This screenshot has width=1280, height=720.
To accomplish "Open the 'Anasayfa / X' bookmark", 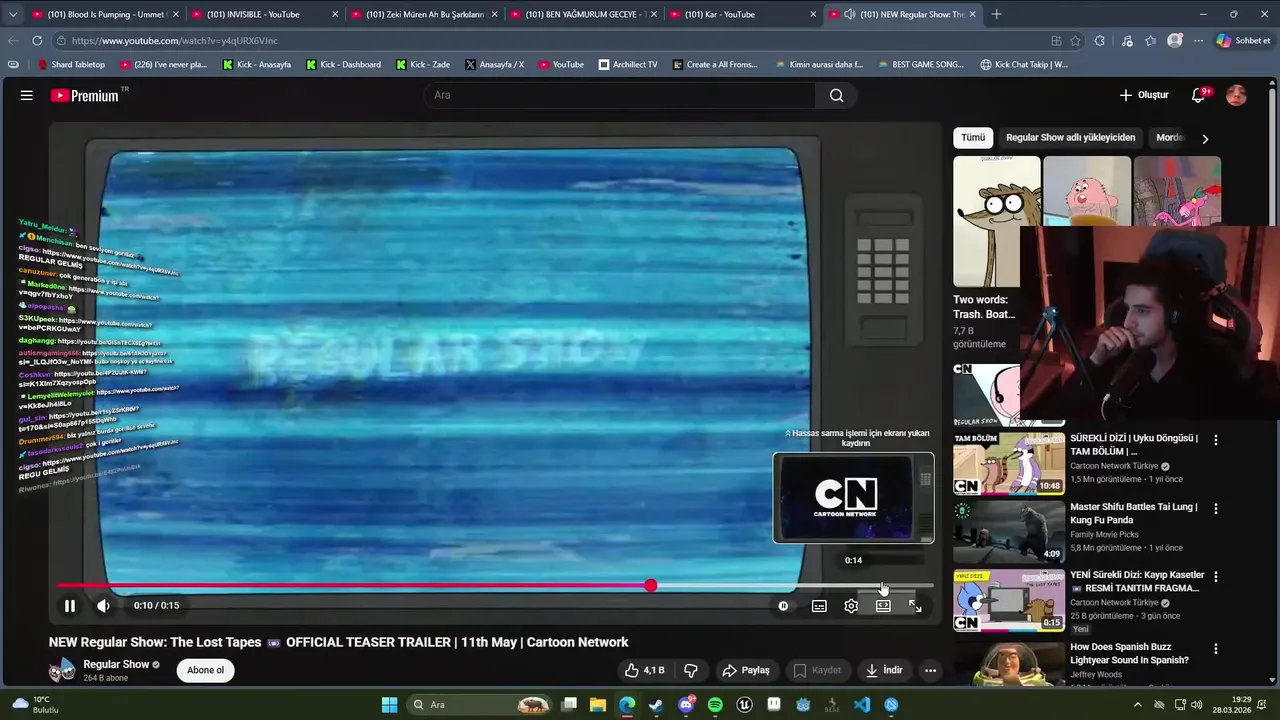I will [494, 64].
